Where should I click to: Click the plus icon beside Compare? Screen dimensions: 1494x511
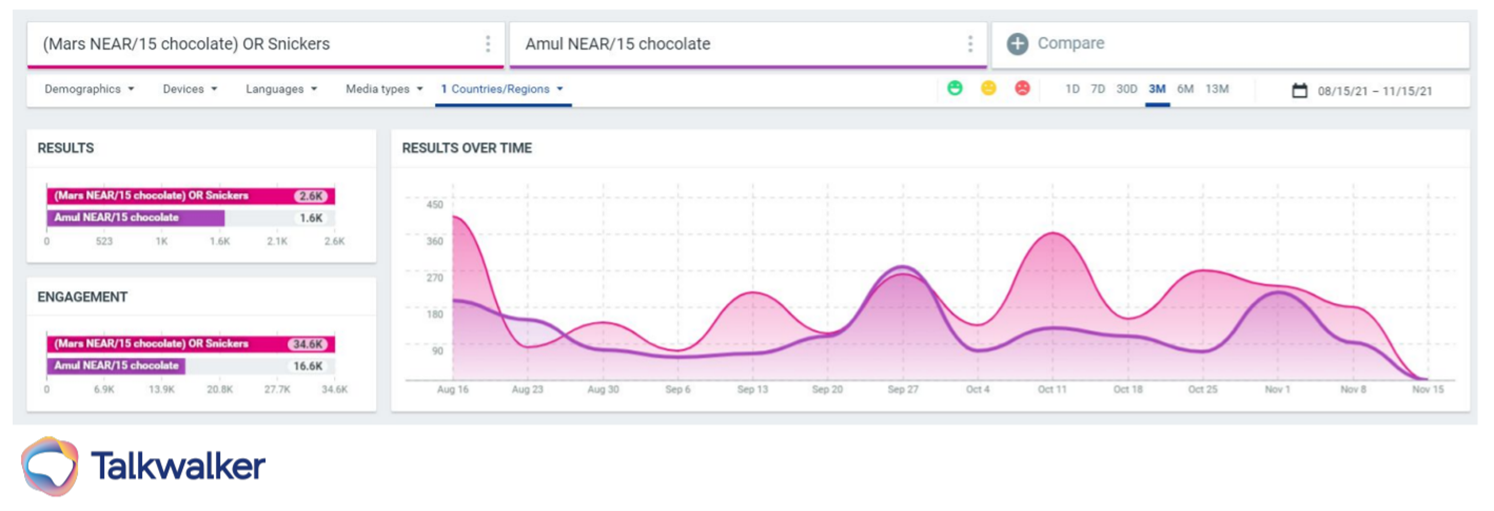click(1017, 44)
